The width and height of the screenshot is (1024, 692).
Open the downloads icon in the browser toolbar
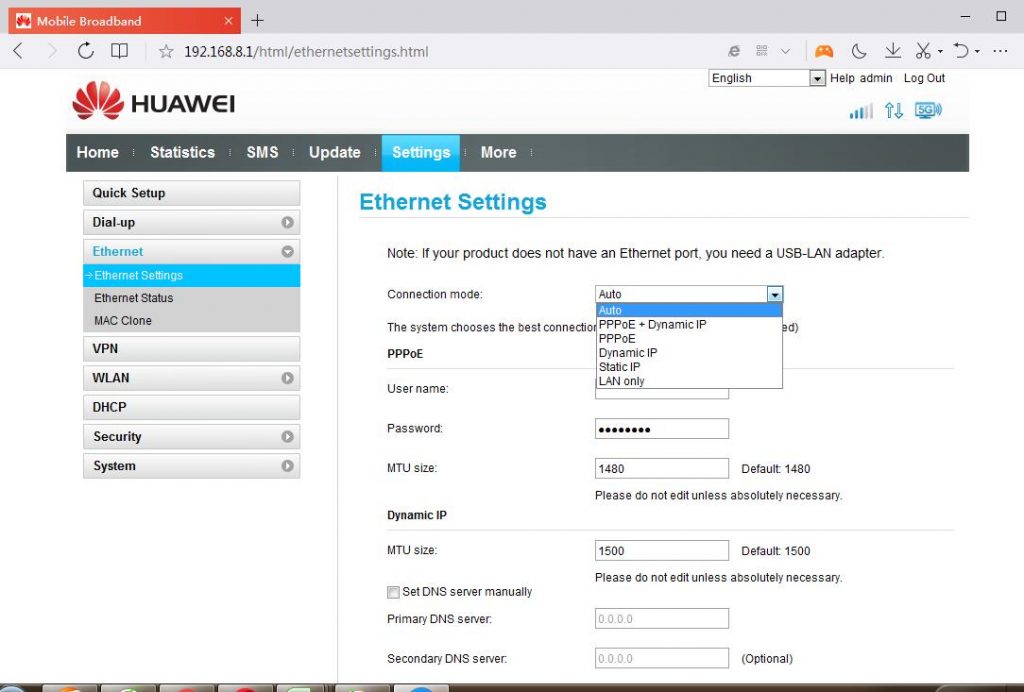point(892,50)
